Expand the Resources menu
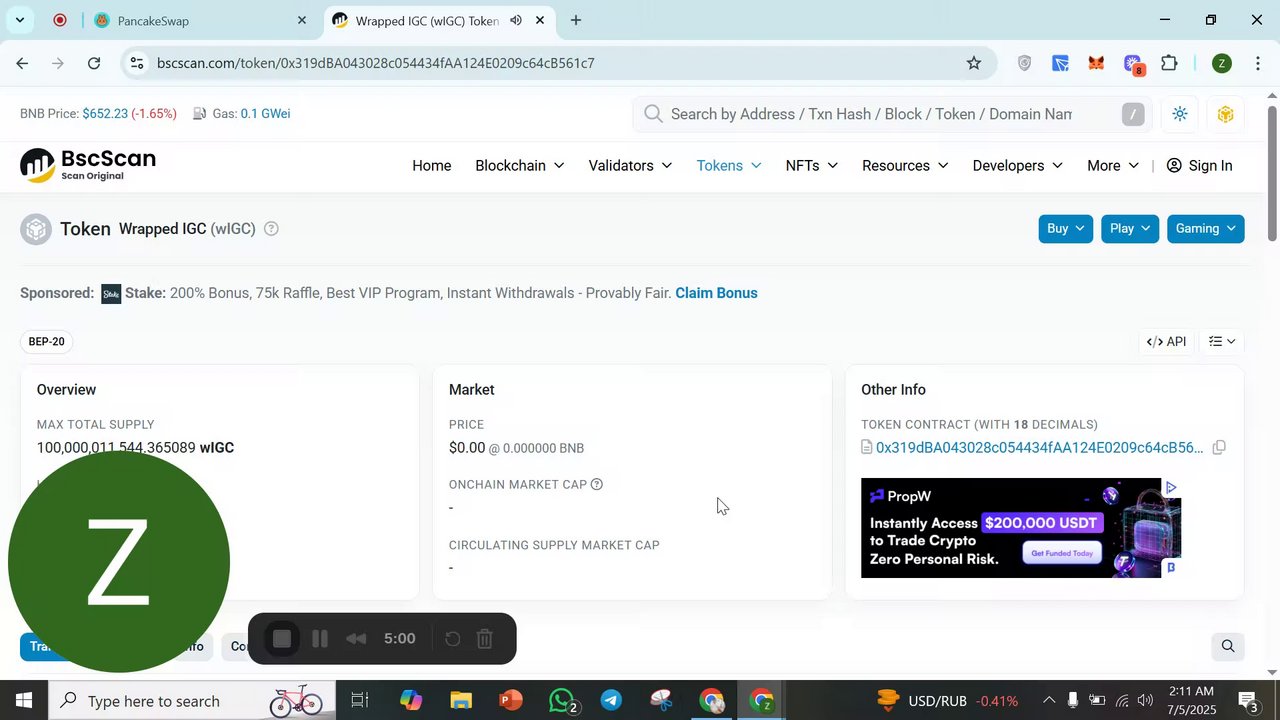This screenshot has width=1280, height=720. click(x=905, y=166)
